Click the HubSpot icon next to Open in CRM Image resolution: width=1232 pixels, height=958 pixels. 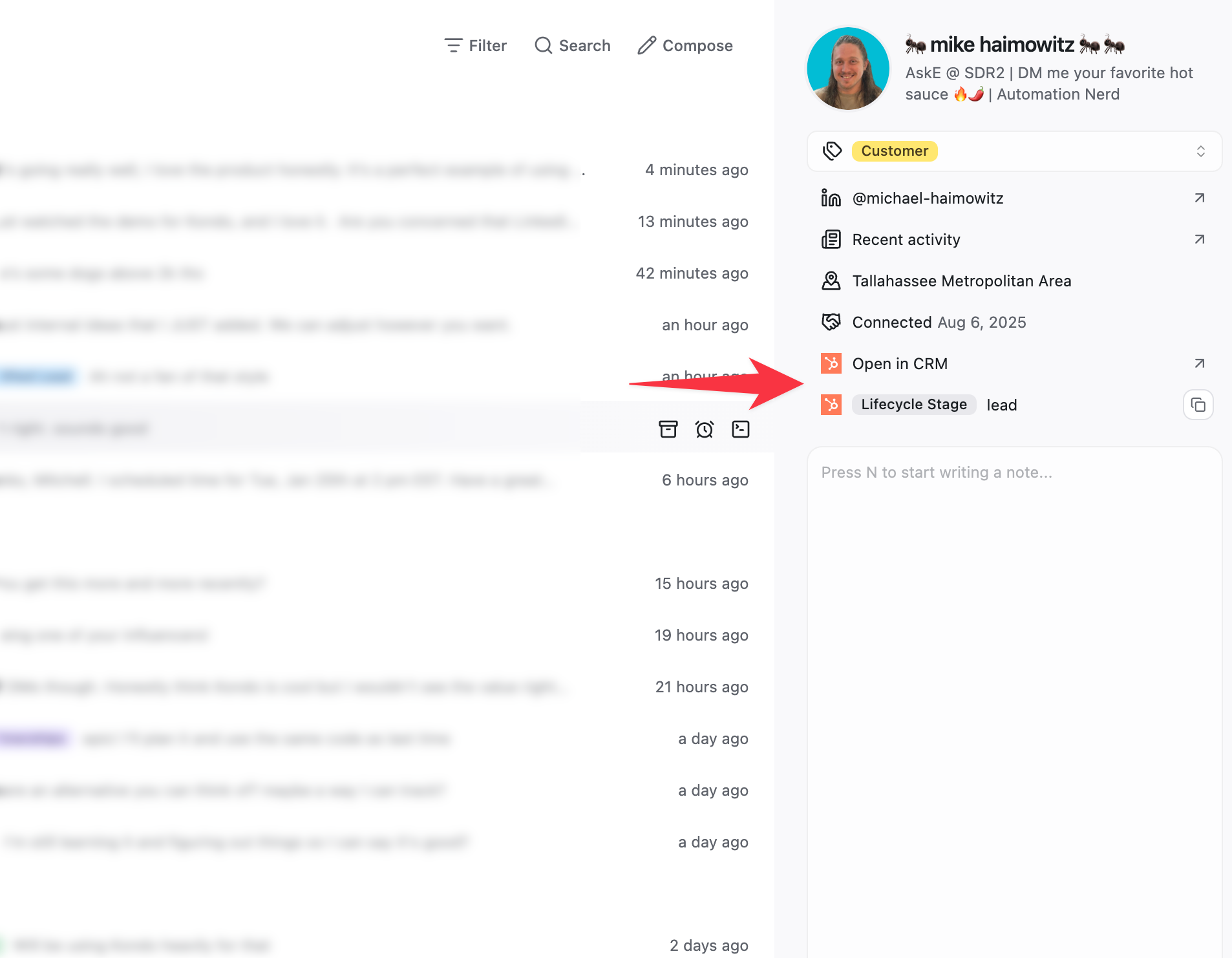[x=830, y=363]
